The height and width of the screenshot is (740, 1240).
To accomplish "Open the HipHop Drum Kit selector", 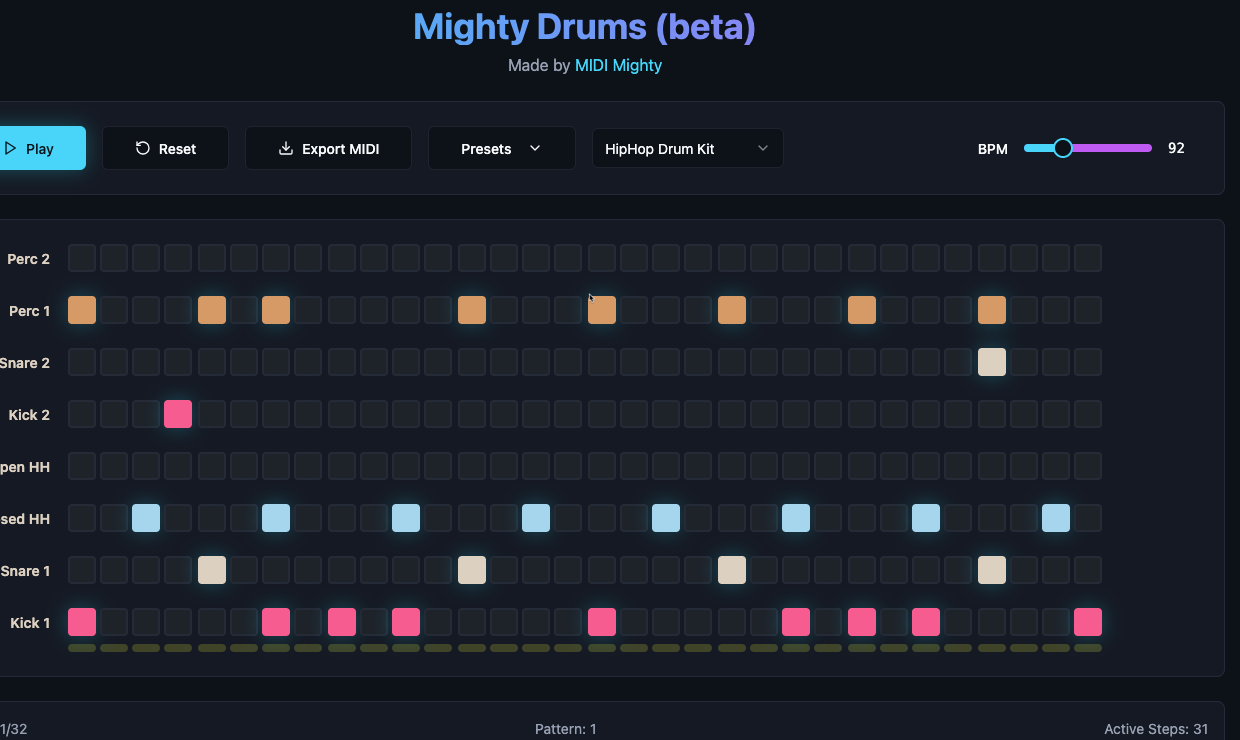I will (687, 147).
